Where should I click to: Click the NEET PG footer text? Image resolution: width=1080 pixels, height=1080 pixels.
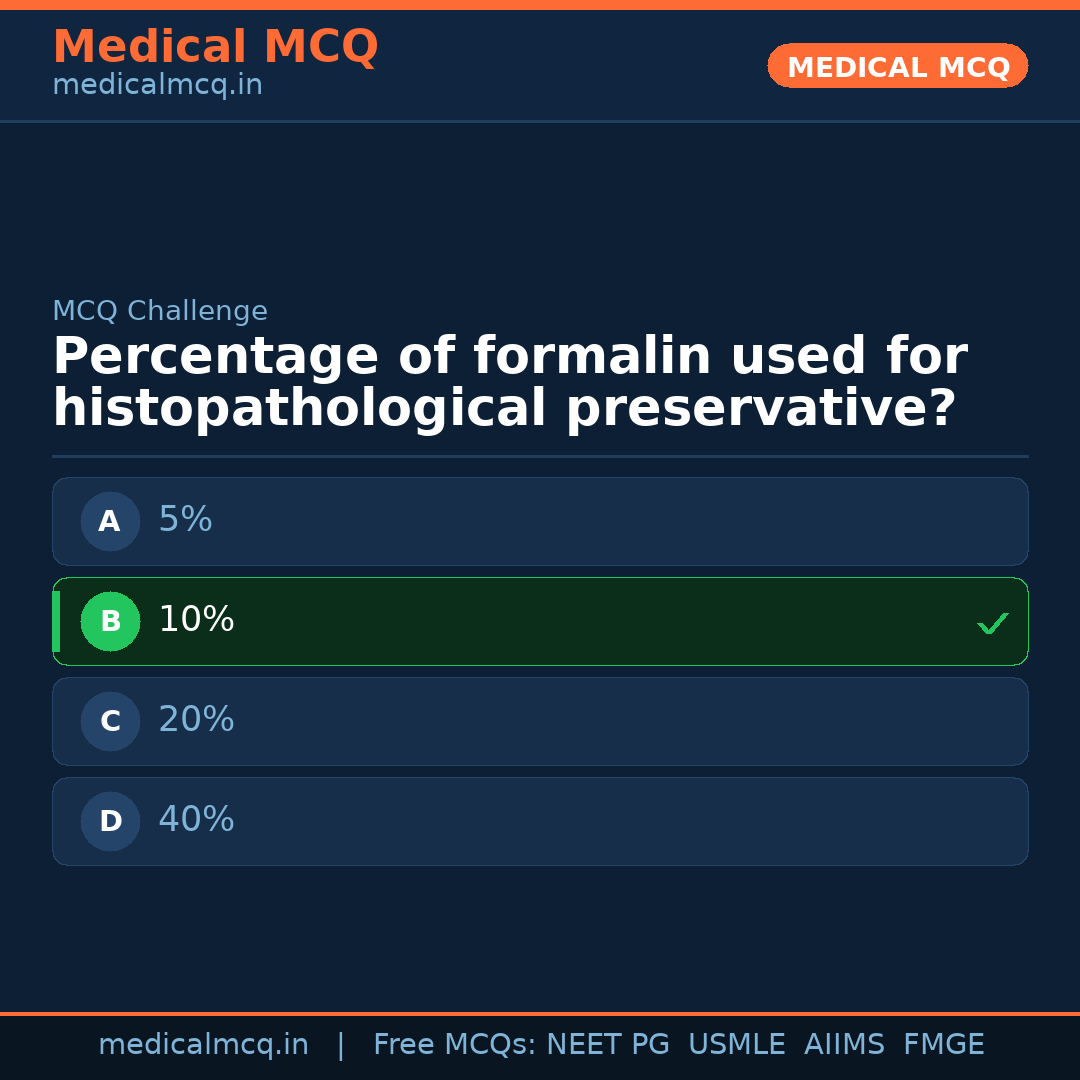[x=608, y=1045]
